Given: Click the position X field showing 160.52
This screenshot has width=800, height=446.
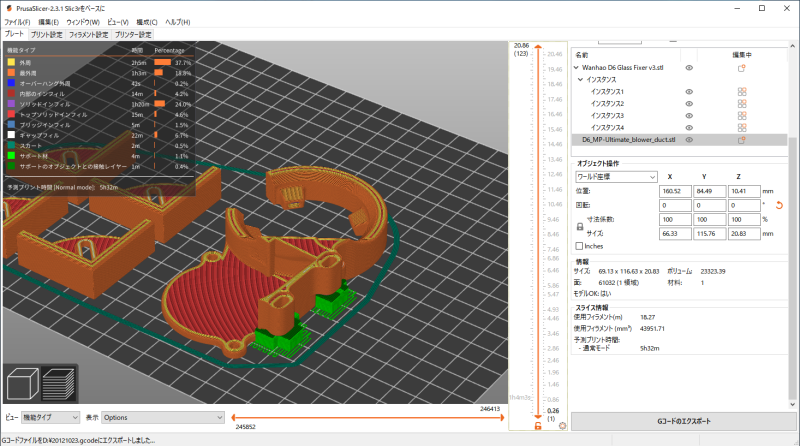Looking at the screenshot, I should tap(675, 191).
